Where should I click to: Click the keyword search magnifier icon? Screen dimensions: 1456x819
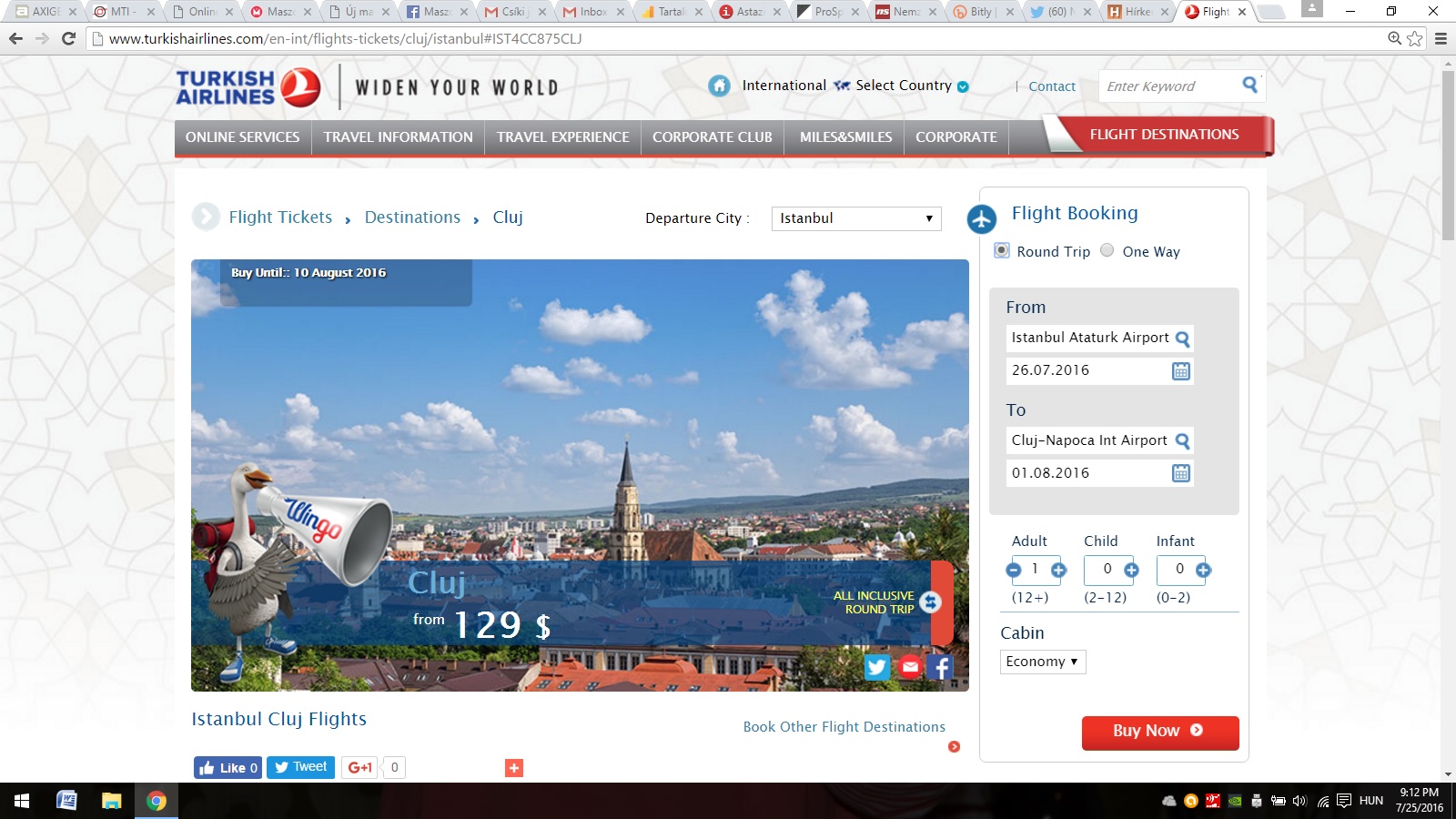coord(1250,85)
